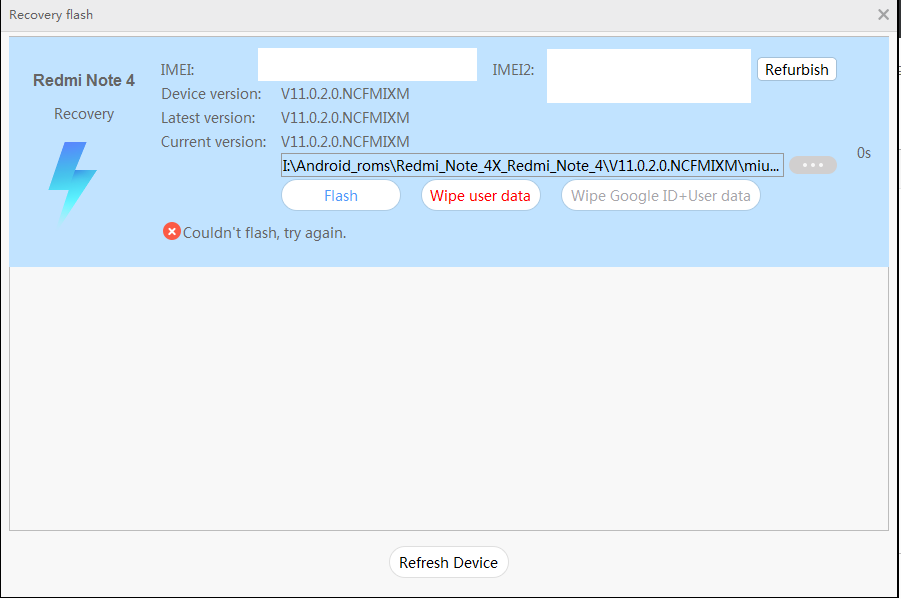
Task: Click the Refurbish button
Action: point(796,70)
